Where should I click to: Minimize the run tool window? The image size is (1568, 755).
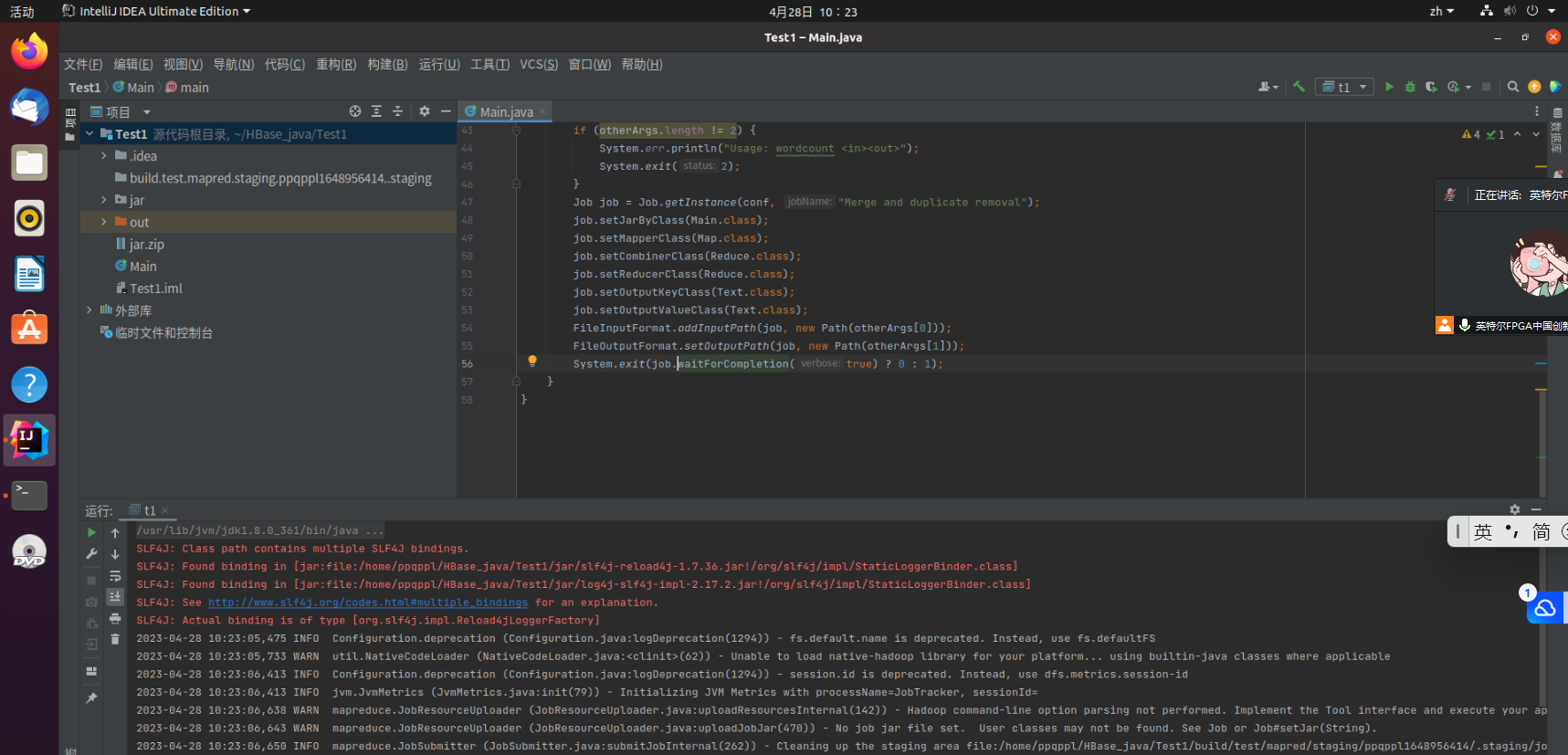tap(1536, 509)
